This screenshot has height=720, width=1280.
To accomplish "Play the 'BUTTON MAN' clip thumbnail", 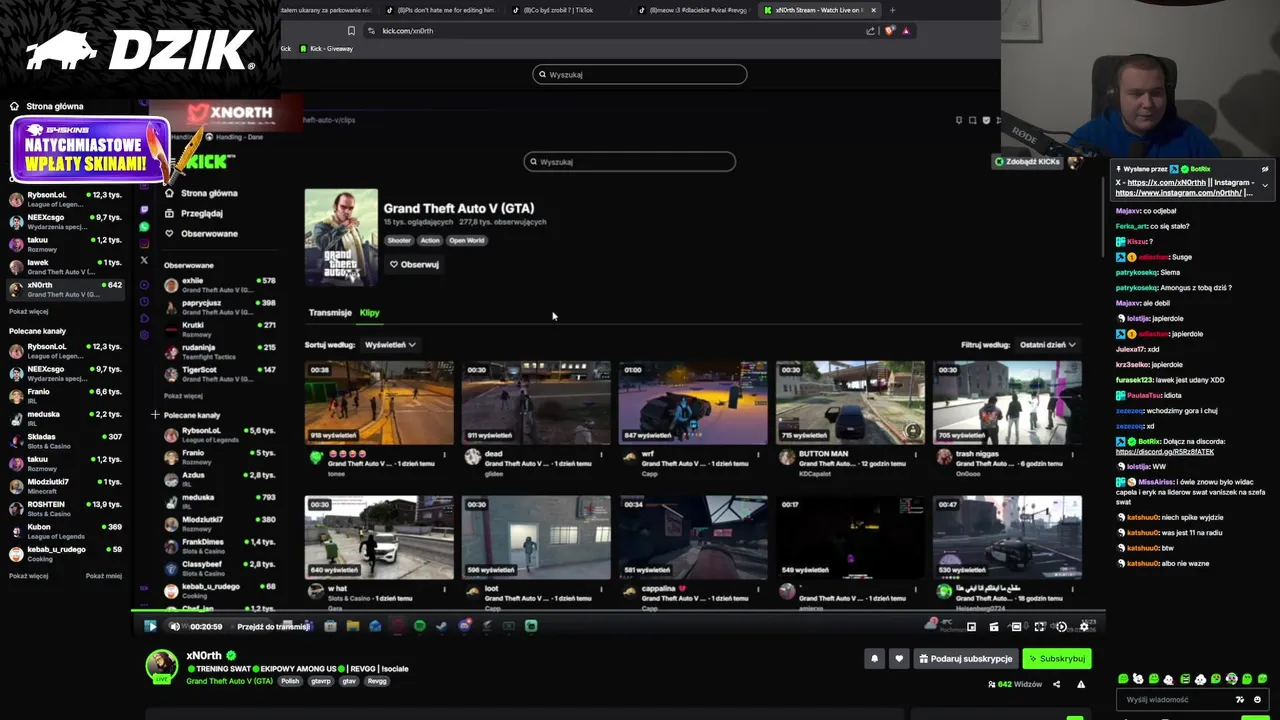I will [x=850, y=403].
